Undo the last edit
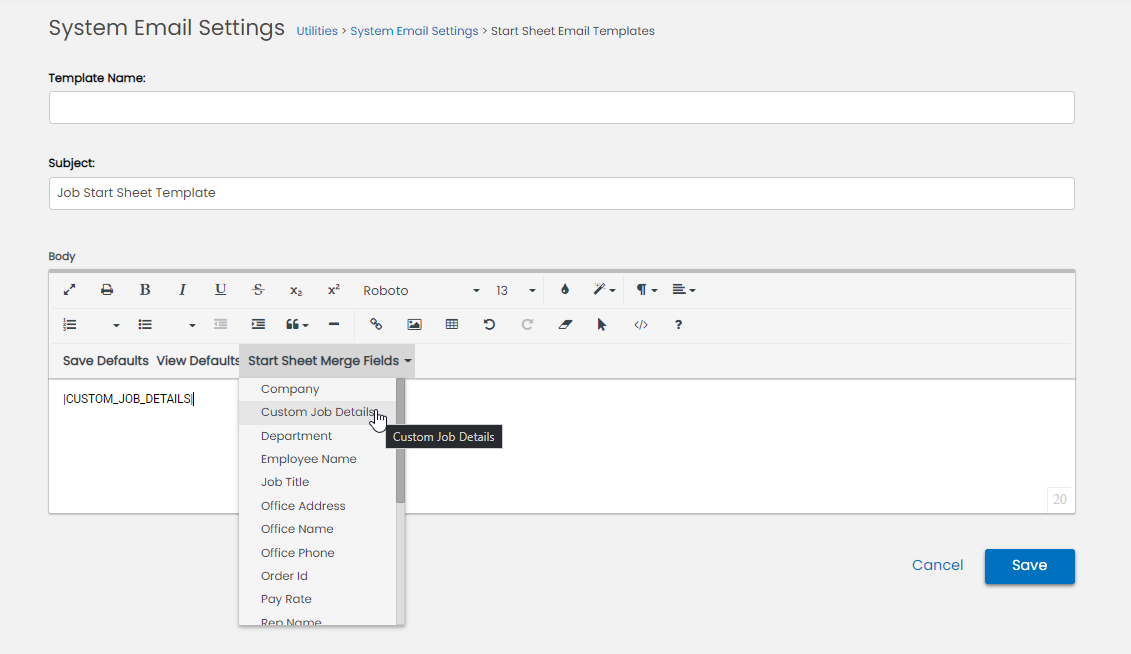1131x654 pixels. click(489, 324)
